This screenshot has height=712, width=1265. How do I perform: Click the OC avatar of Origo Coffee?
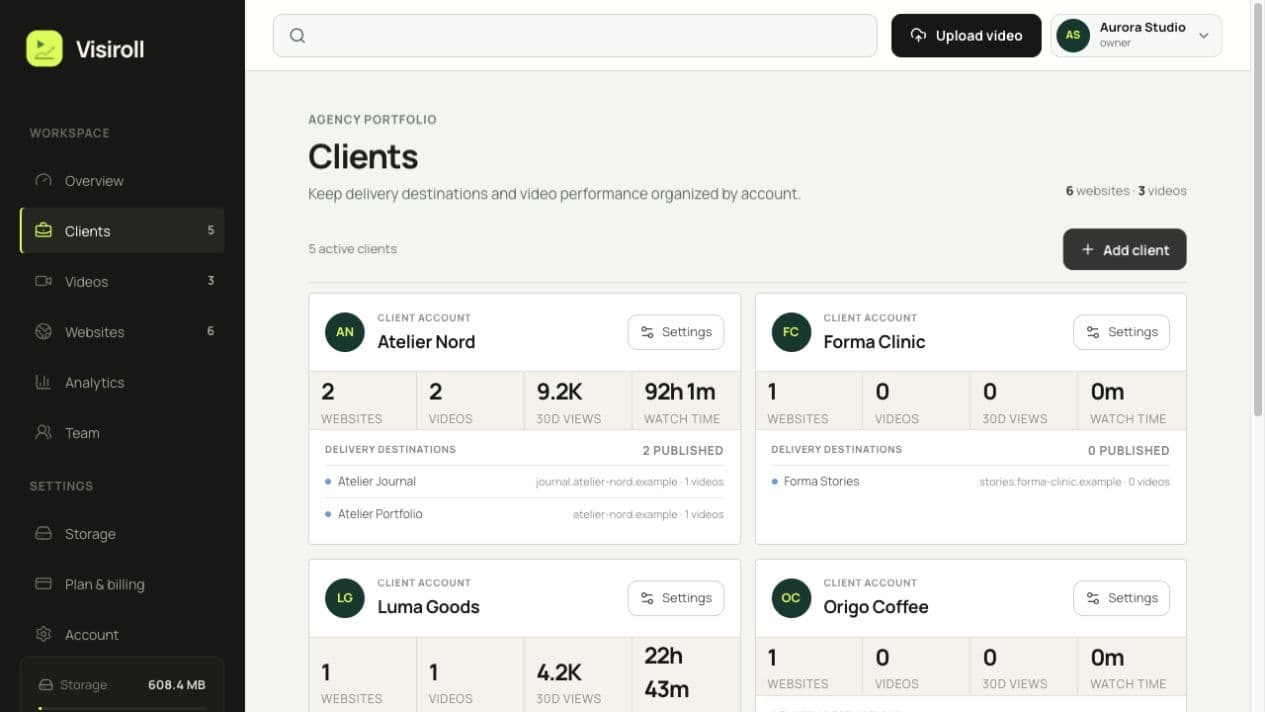[x=791, y=598]
